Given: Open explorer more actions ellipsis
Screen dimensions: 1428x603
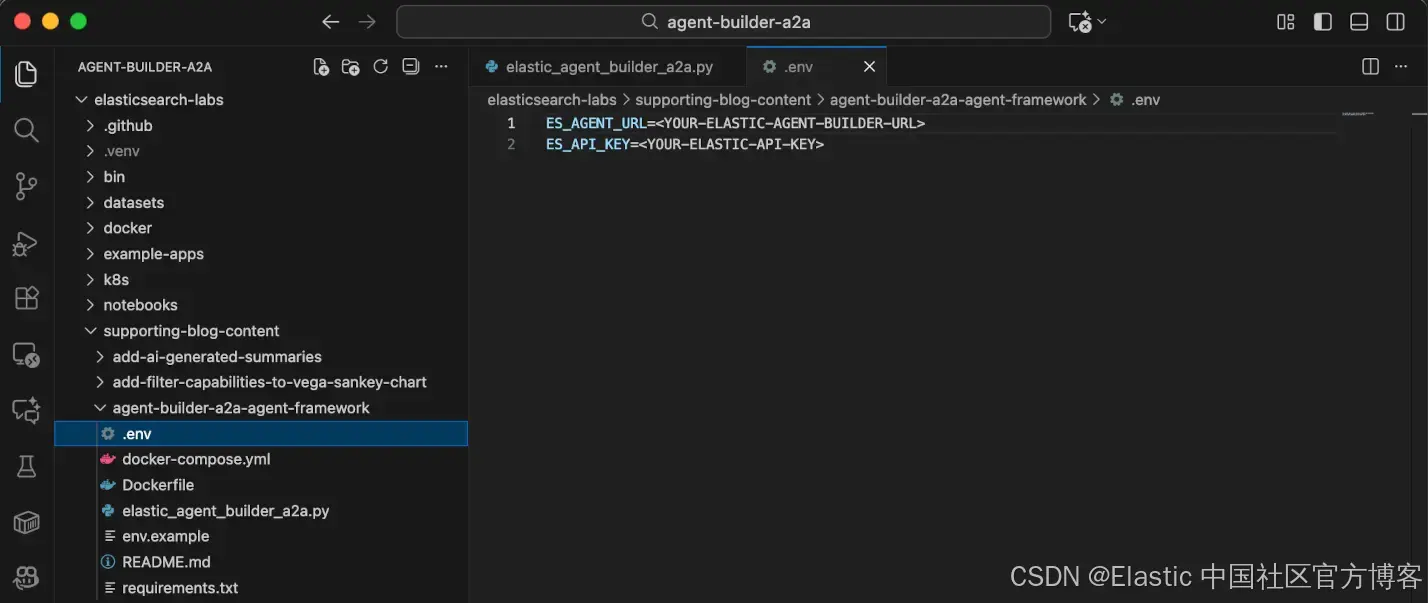Looking at the screenshot, I should (x=441, y=67).
